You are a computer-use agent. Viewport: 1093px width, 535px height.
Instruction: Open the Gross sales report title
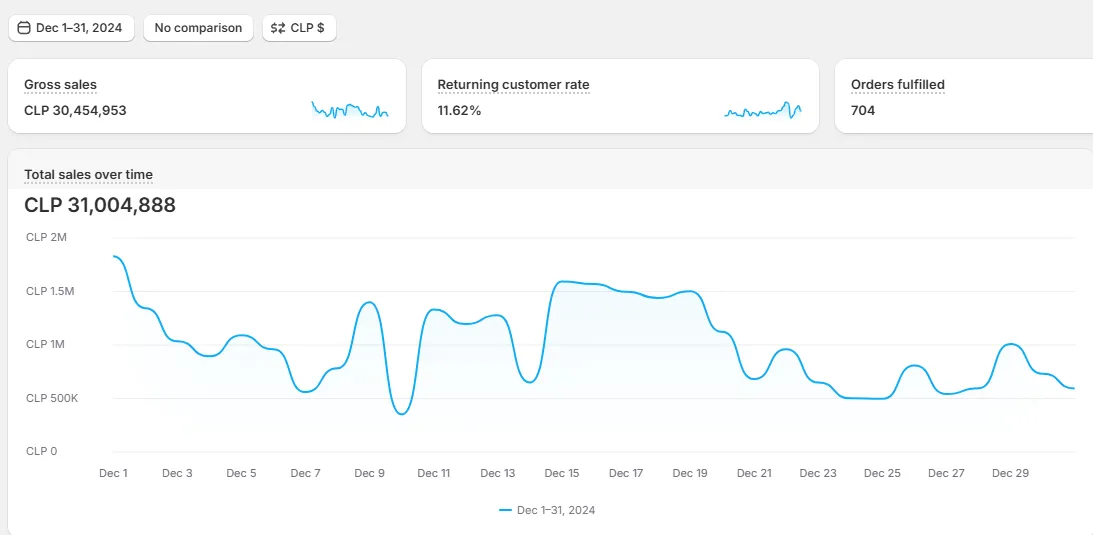click(x=60, y=85)
